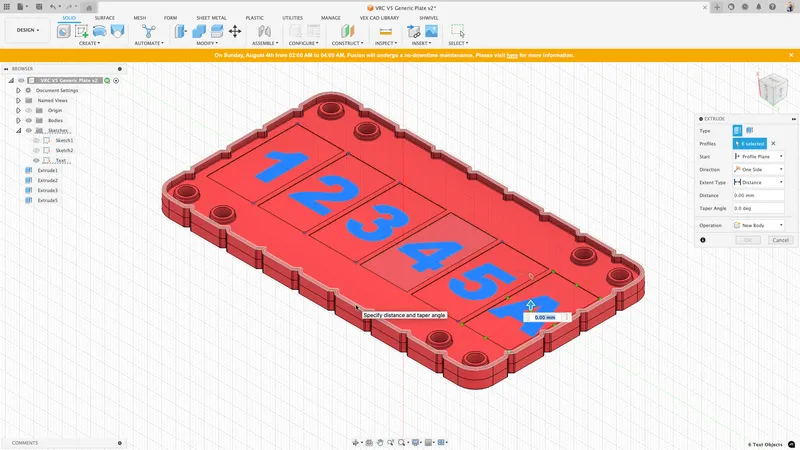Hide the Text sketch via eye icon

(x=36, y=160)
